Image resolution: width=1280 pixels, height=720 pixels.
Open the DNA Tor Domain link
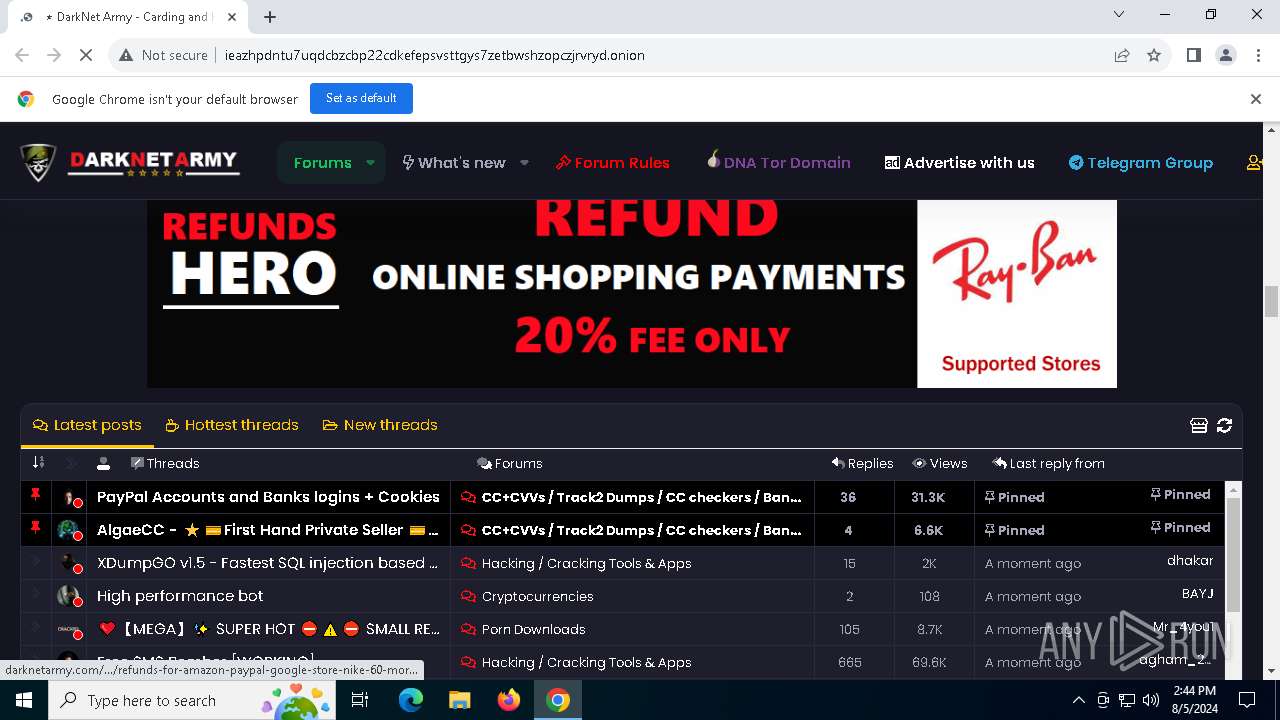(778, 163)
